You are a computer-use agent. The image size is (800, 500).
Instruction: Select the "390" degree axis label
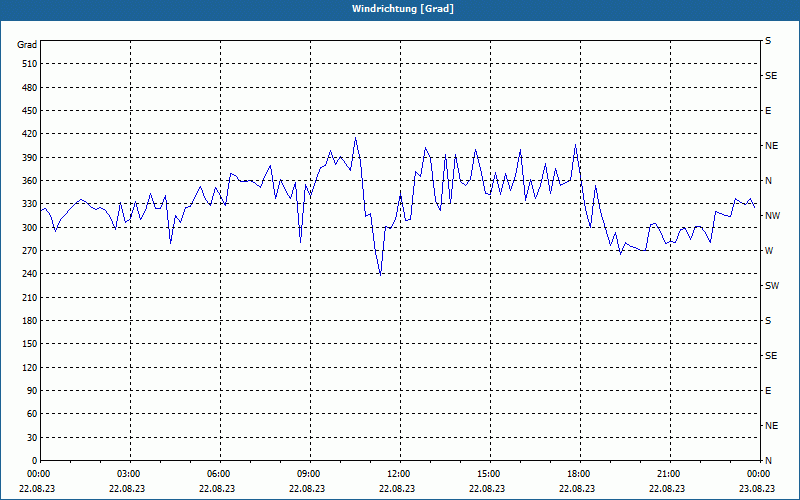click(30, 158)
